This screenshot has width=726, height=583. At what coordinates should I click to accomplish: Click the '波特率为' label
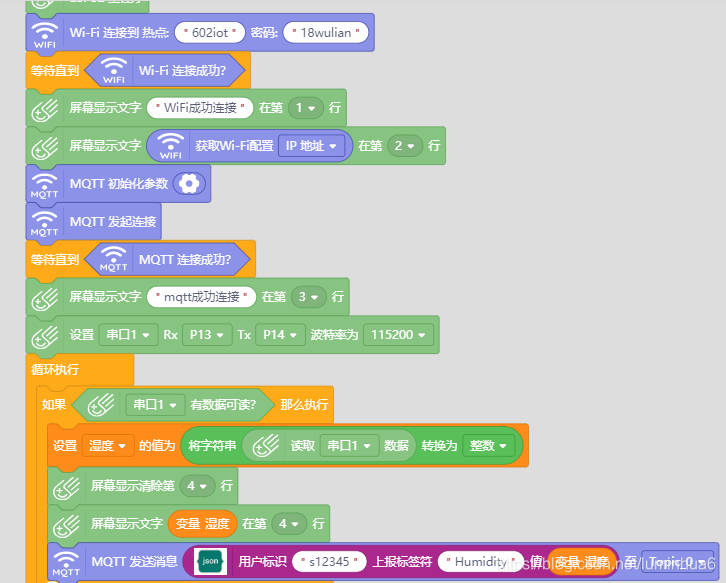334,335
